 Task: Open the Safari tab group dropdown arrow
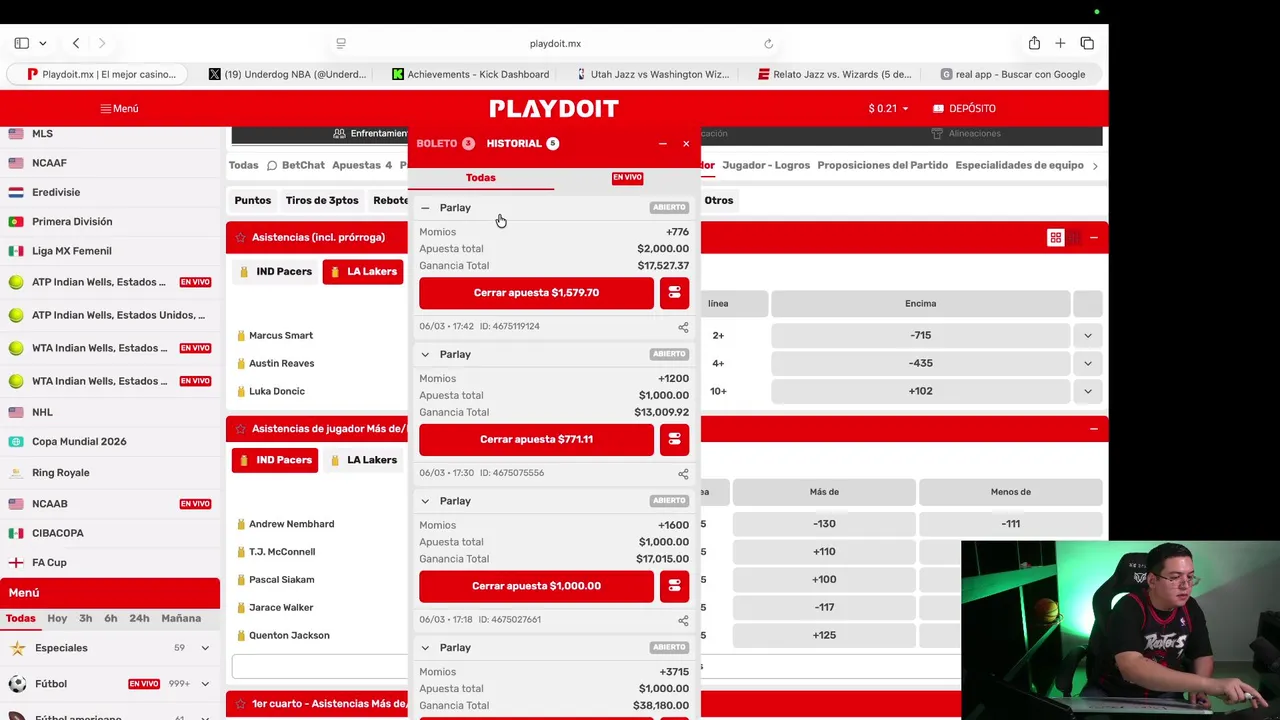tap(42, 43)
